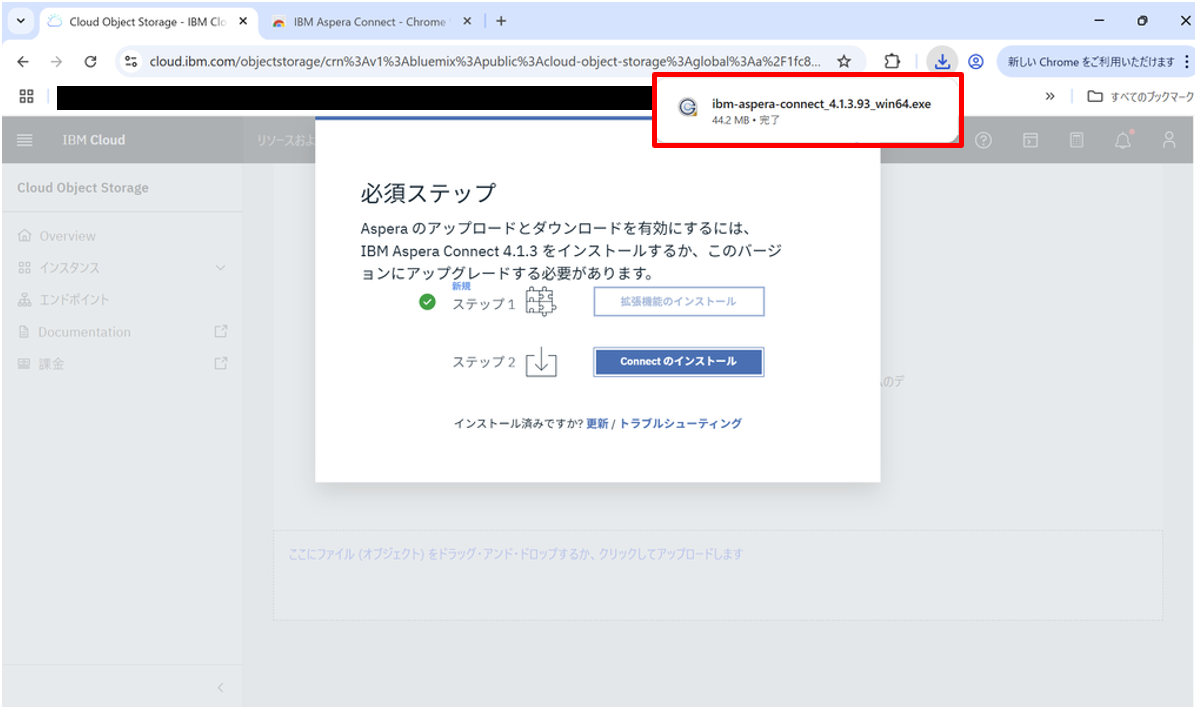
Task: Open the Chrome extensions puzzle icon
Action: coord(891,60)
